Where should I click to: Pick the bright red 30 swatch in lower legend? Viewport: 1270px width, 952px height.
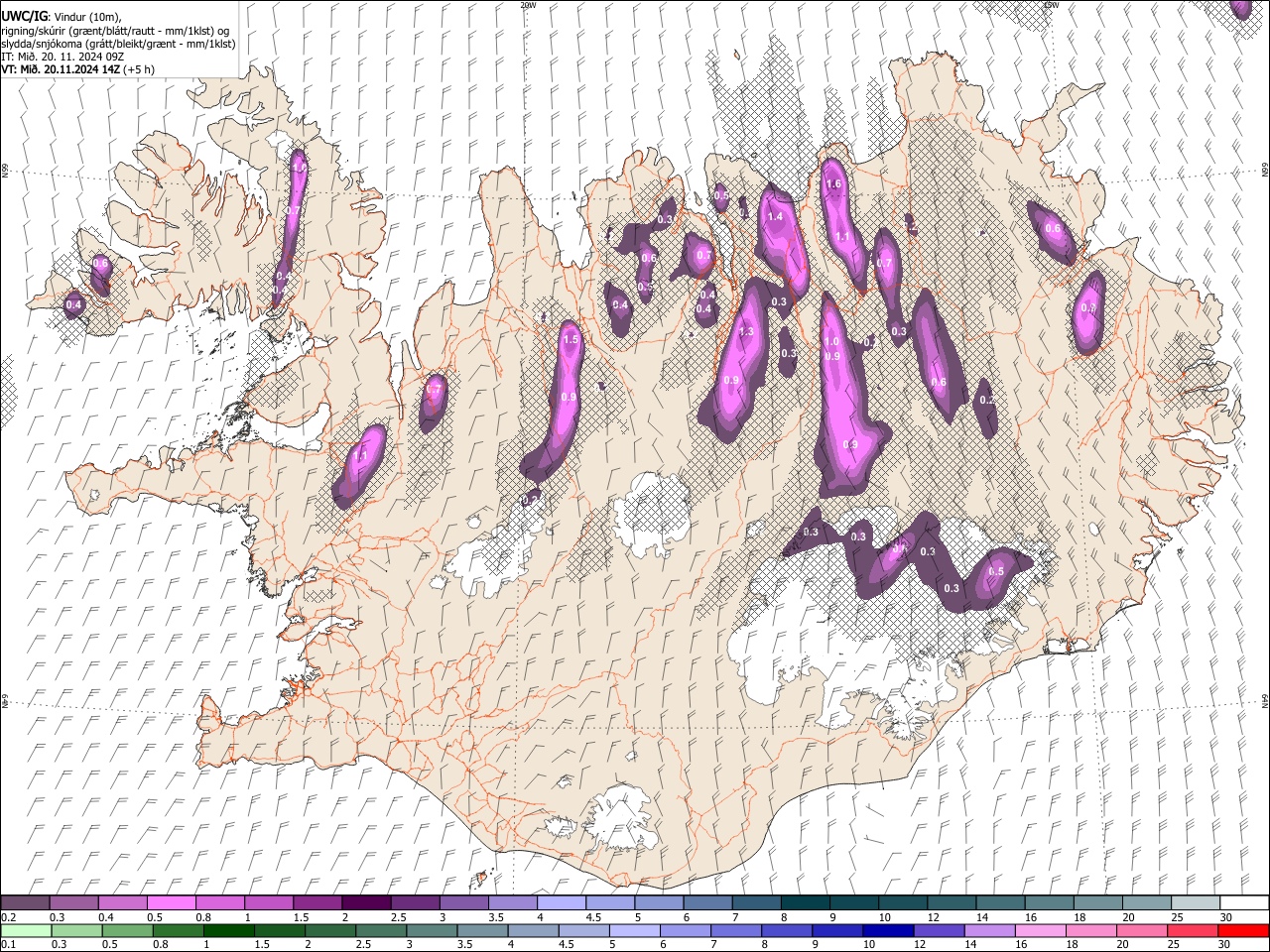pos(1242,930)
